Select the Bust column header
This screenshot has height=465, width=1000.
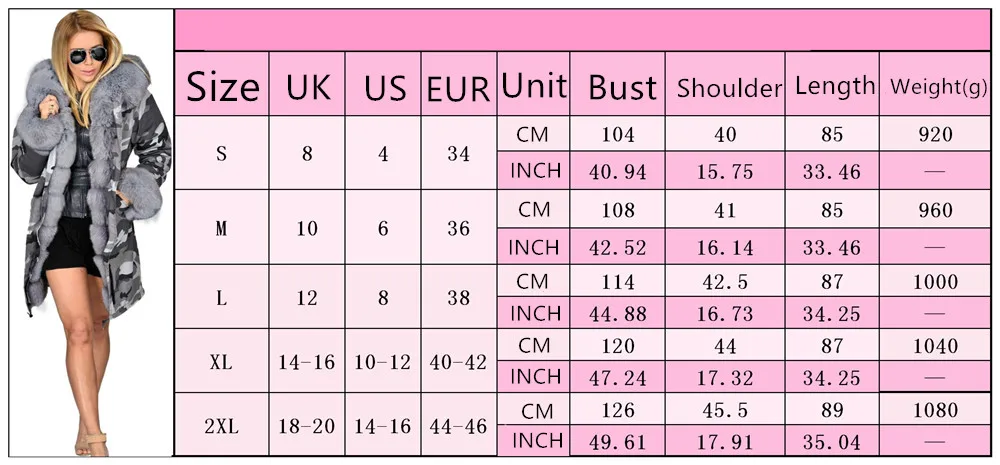click(622, 87)
